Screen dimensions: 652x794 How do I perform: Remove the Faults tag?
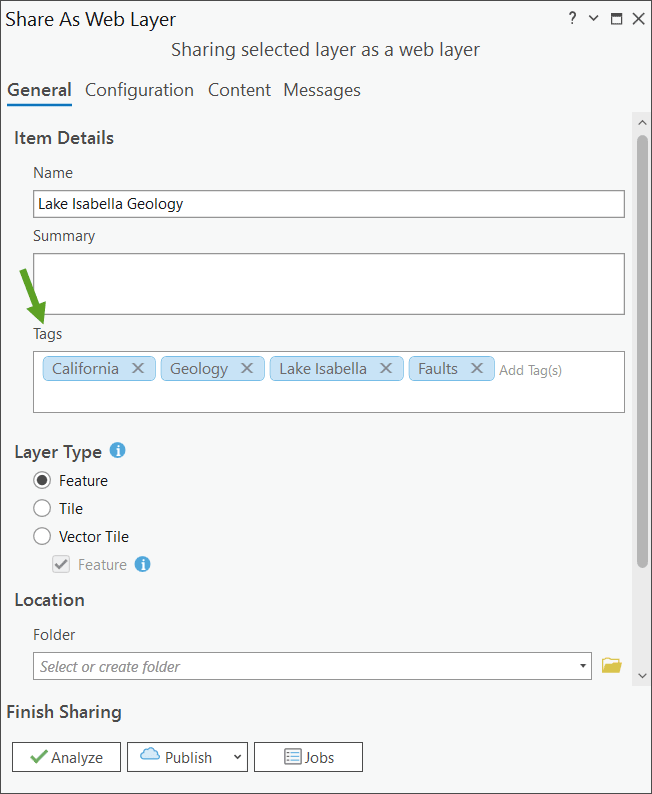[476, 368]
